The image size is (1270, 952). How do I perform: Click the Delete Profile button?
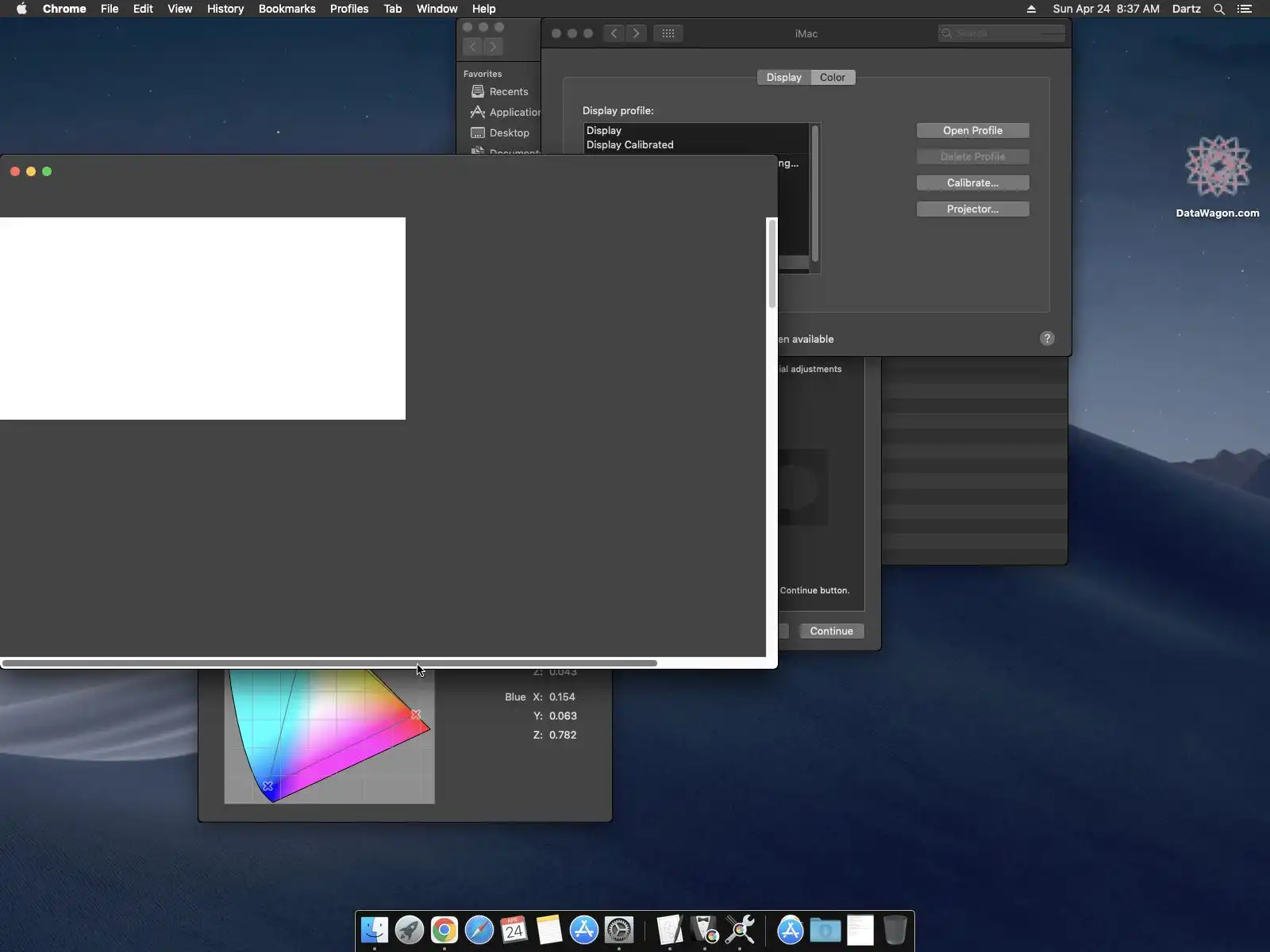pyautogui.click(x=973, y=156)
